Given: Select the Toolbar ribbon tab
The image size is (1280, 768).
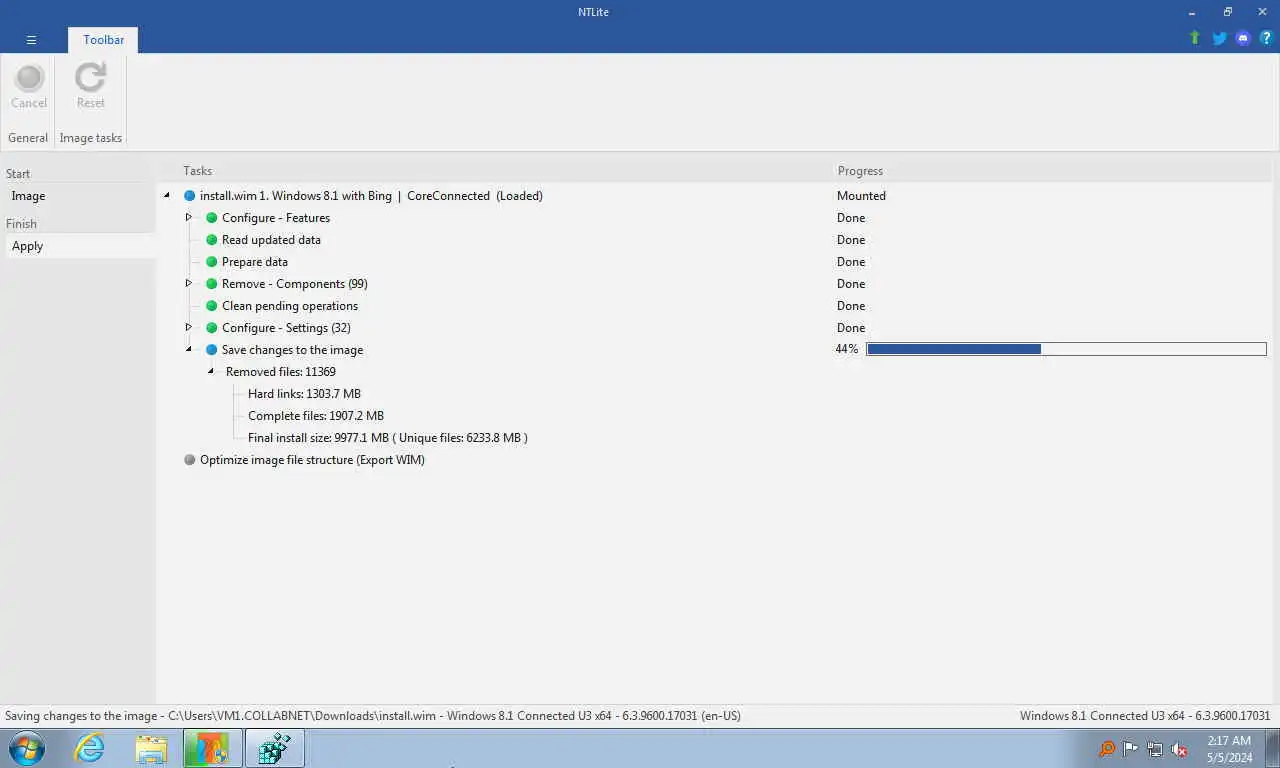Looking at the screenshot, I should [x=103, y=40].
